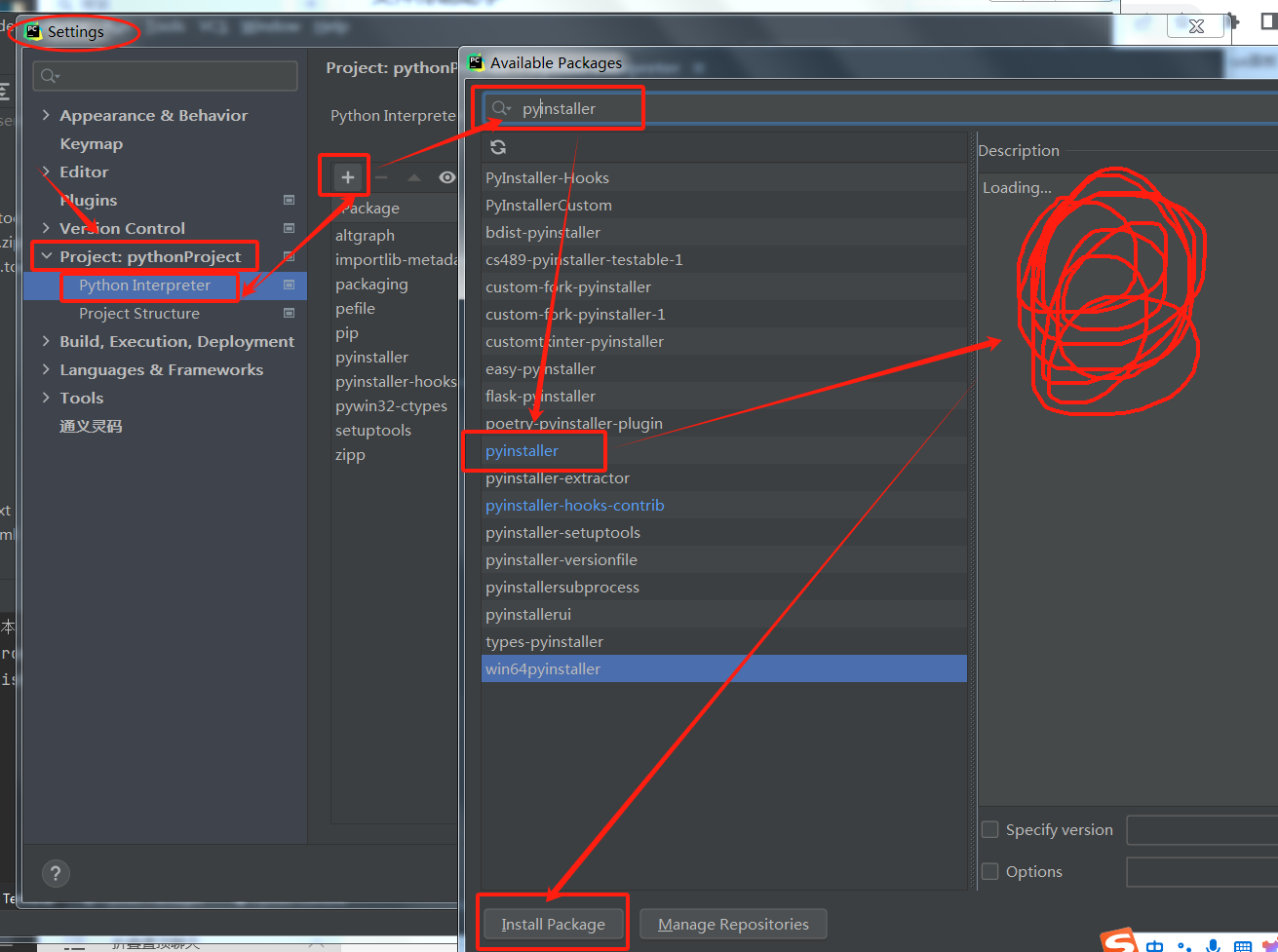Screen dimensions: 1278x952
Task: Open the Keymap settings page
Action: 91,143
